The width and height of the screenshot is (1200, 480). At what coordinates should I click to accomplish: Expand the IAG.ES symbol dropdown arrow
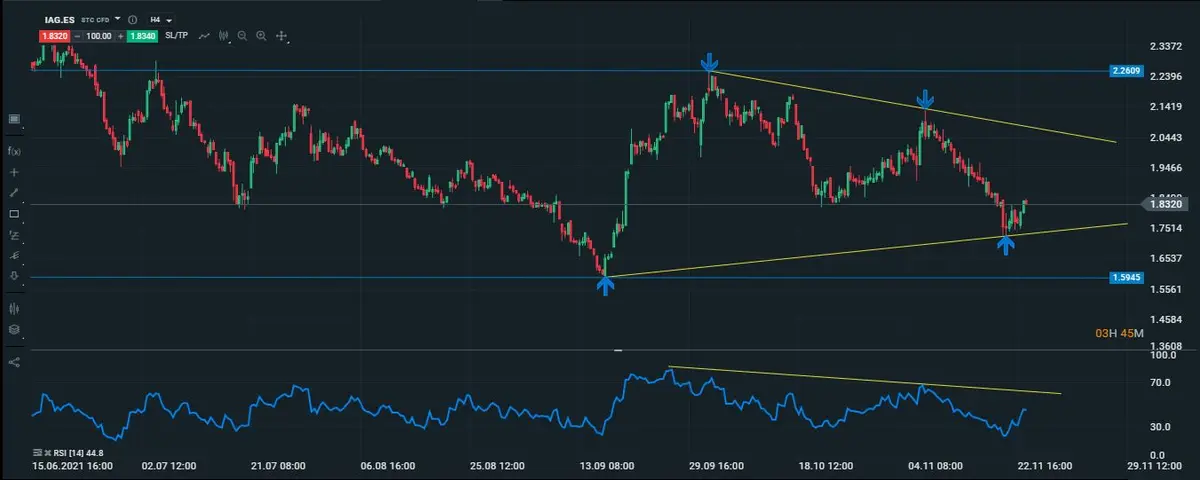tap(118, 19)
